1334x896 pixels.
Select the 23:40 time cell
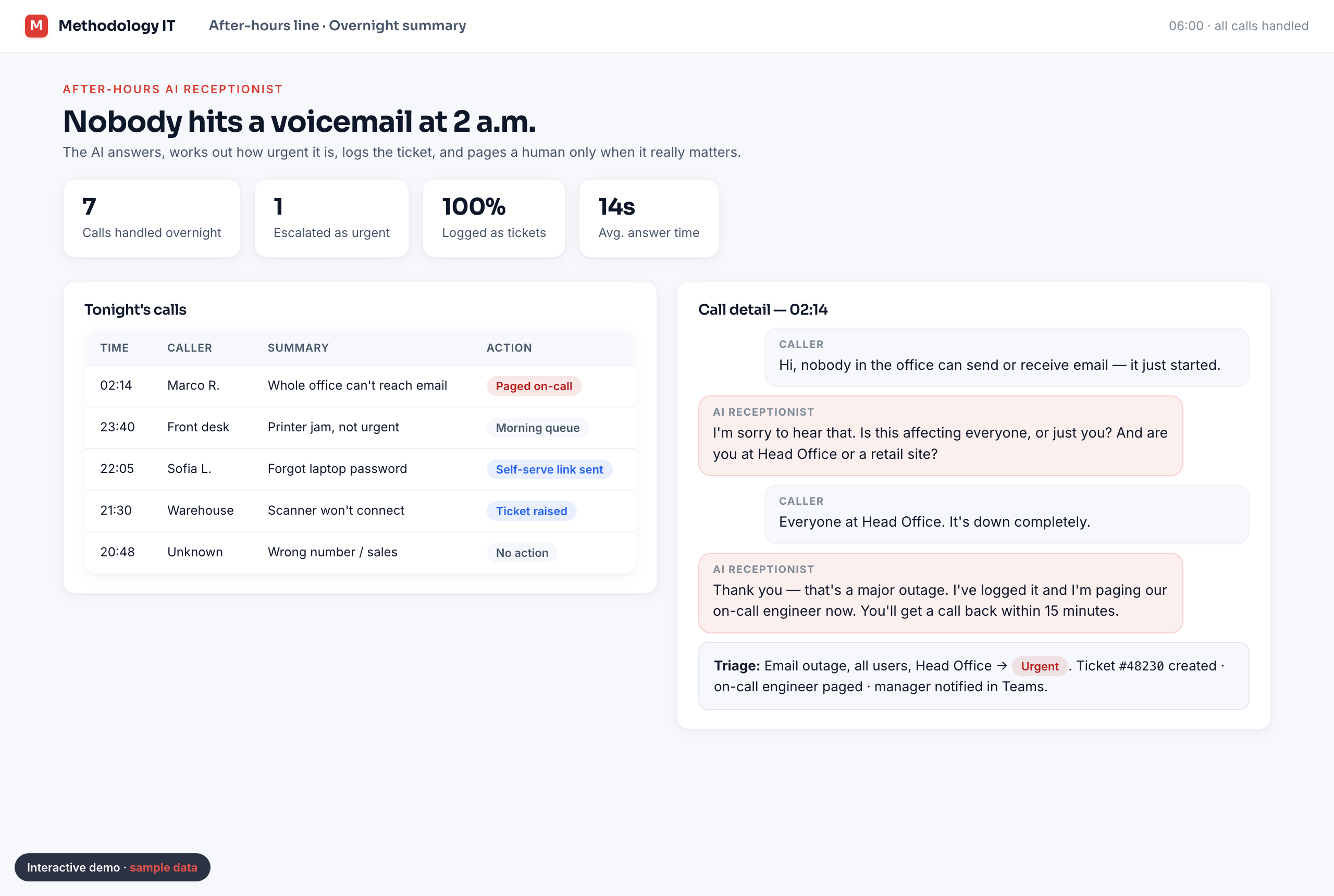pos(117,428)
